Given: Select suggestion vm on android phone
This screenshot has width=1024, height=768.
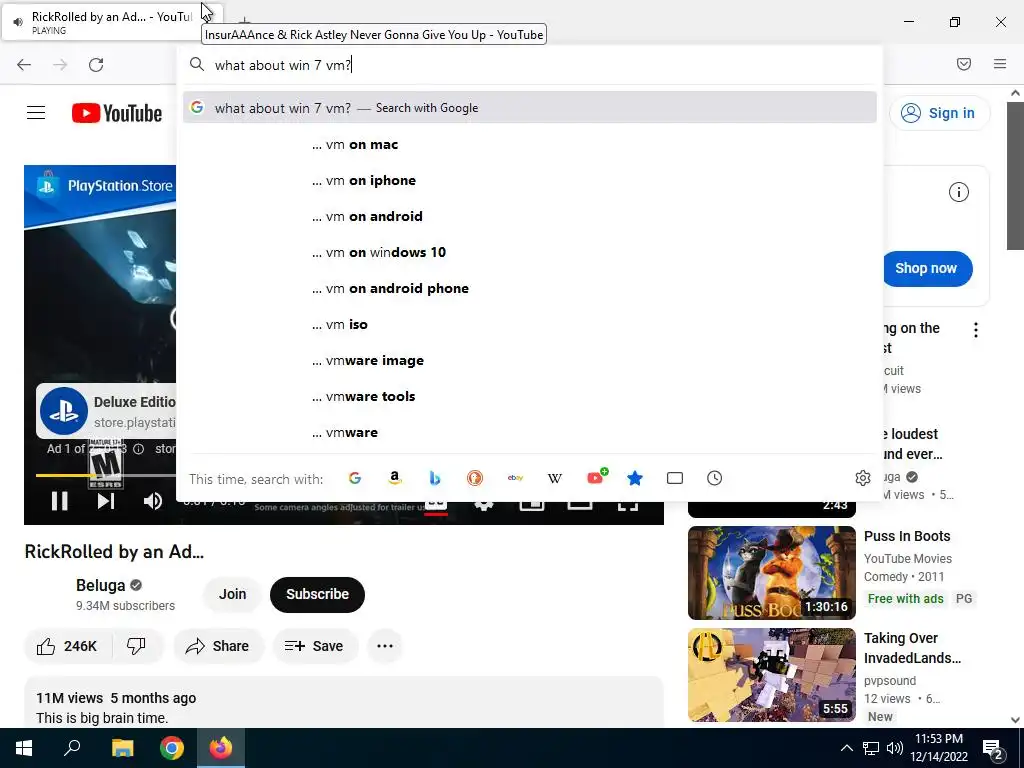Looking at the screenshot, I should (530, 288).
